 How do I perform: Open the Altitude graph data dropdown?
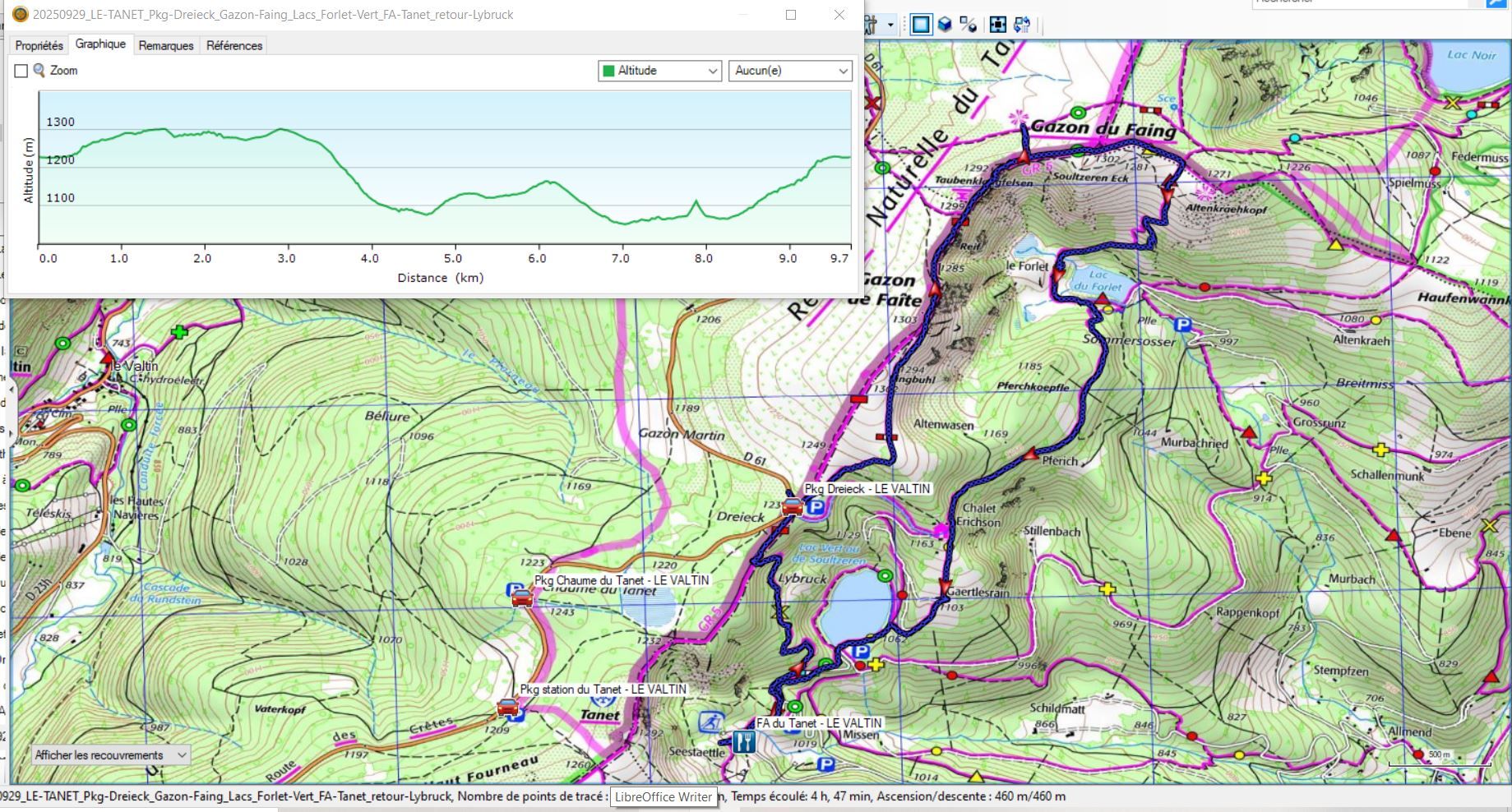(659, 71)
